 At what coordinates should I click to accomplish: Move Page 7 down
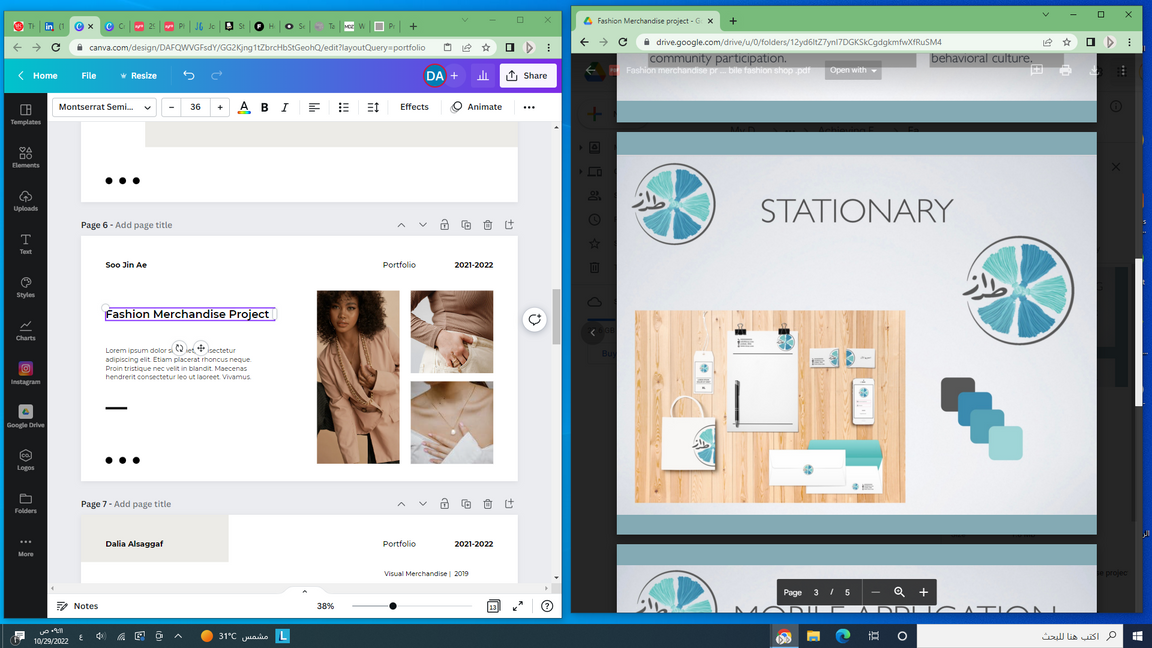(x=422, y=504)
